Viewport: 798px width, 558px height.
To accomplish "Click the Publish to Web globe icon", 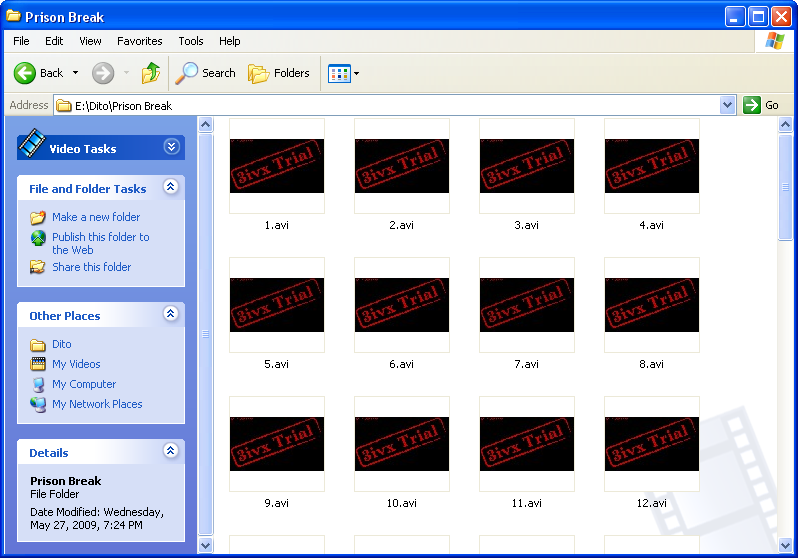I will pyautogui.click(x=38, y=238).
